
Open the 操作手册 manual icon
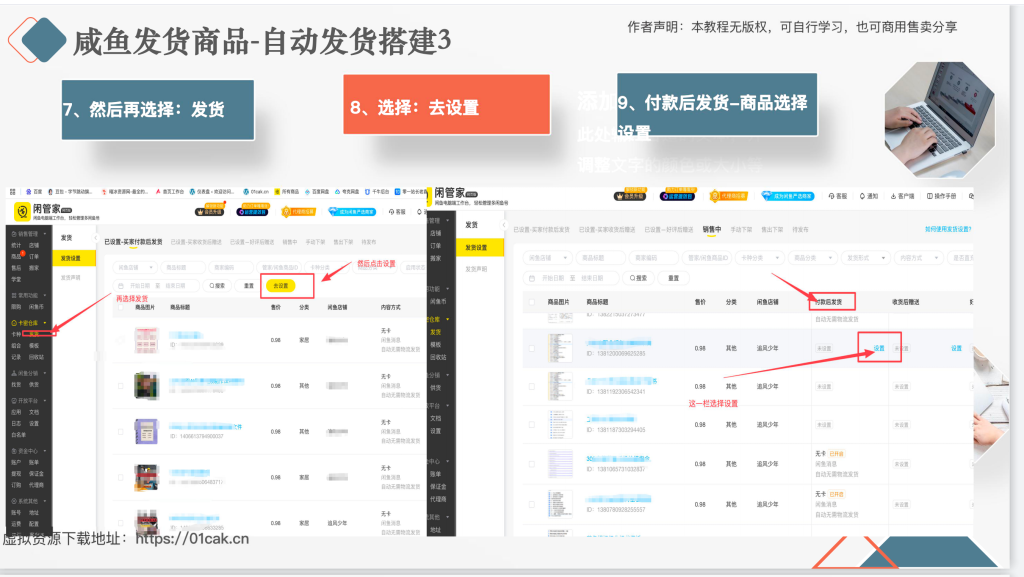[942, 196]
